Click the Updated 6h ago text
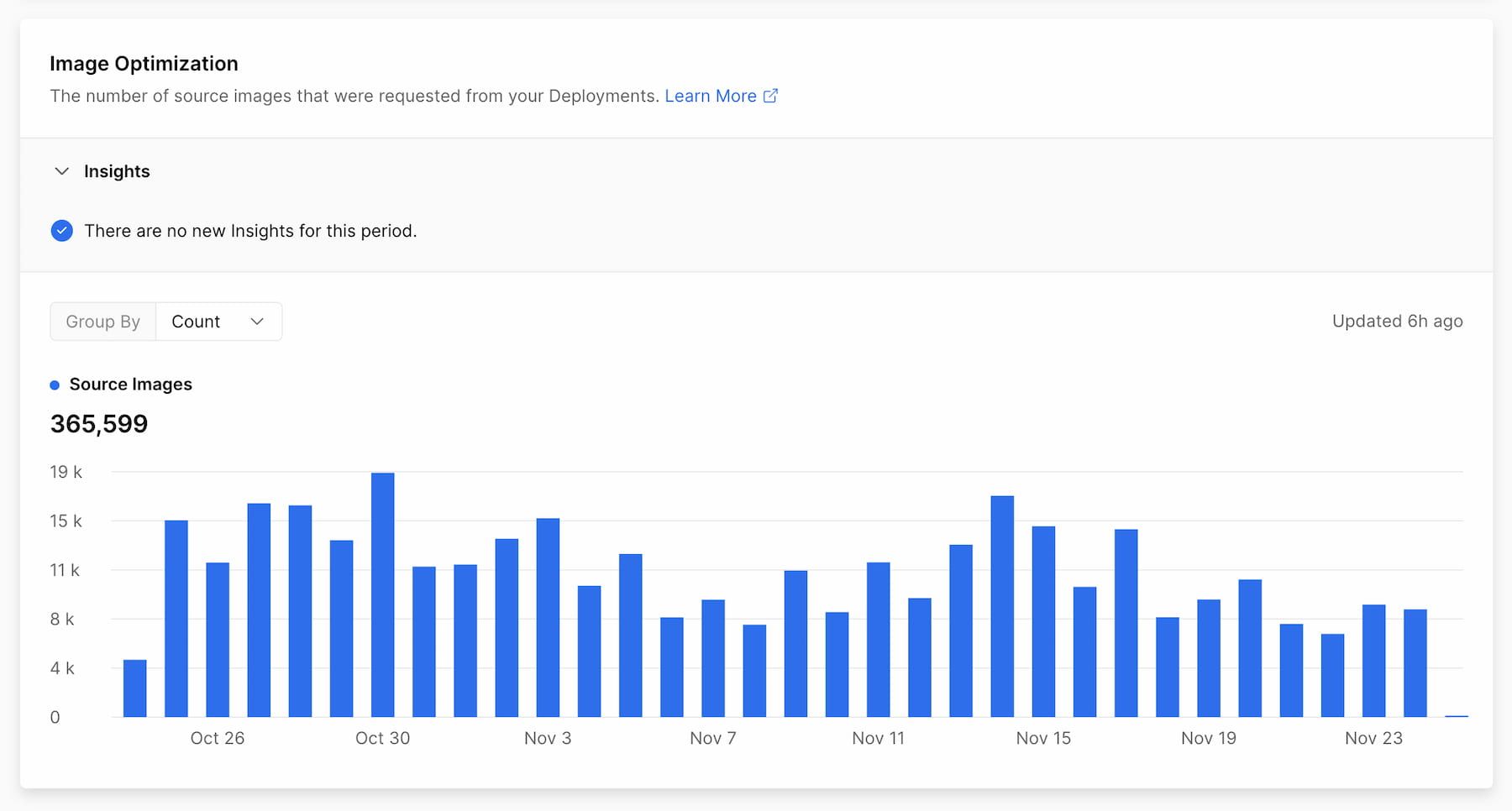This screenshot has width=1512, height=811. click(1397, 322)
